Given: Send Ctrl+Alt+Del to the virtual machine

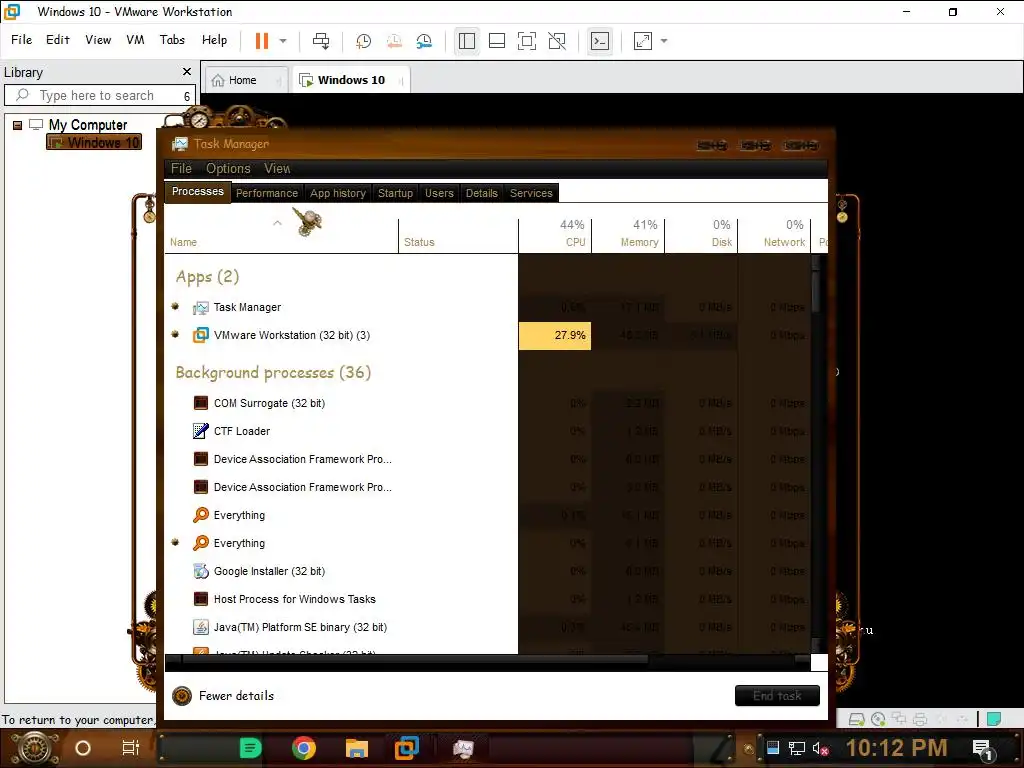Looking at the screenshot, I should tap(321, 40).
